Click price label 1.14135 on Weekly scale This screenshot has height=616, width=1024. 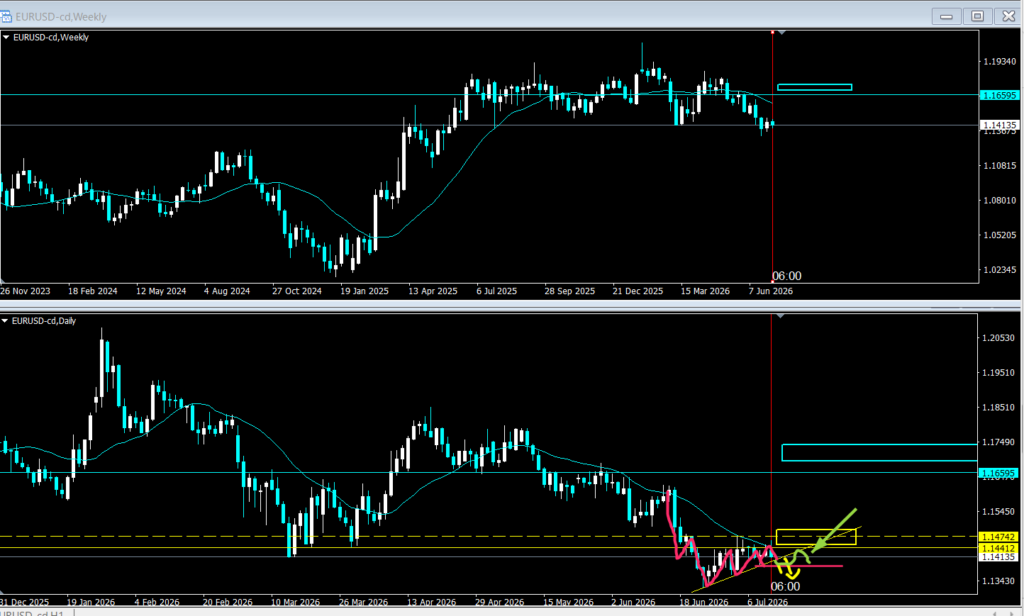(1000, 125)
